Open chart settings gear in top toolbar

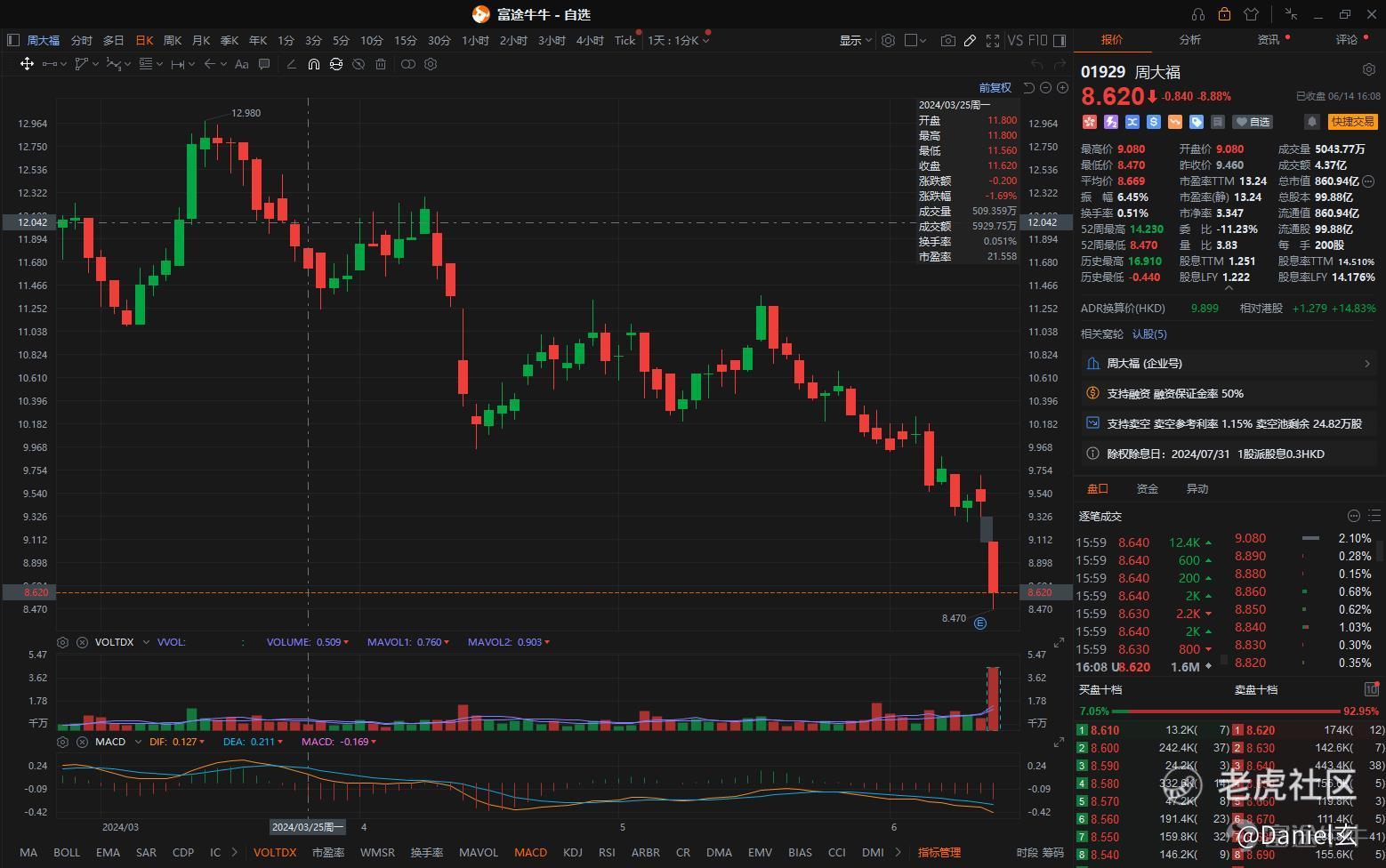coord(888,40)
